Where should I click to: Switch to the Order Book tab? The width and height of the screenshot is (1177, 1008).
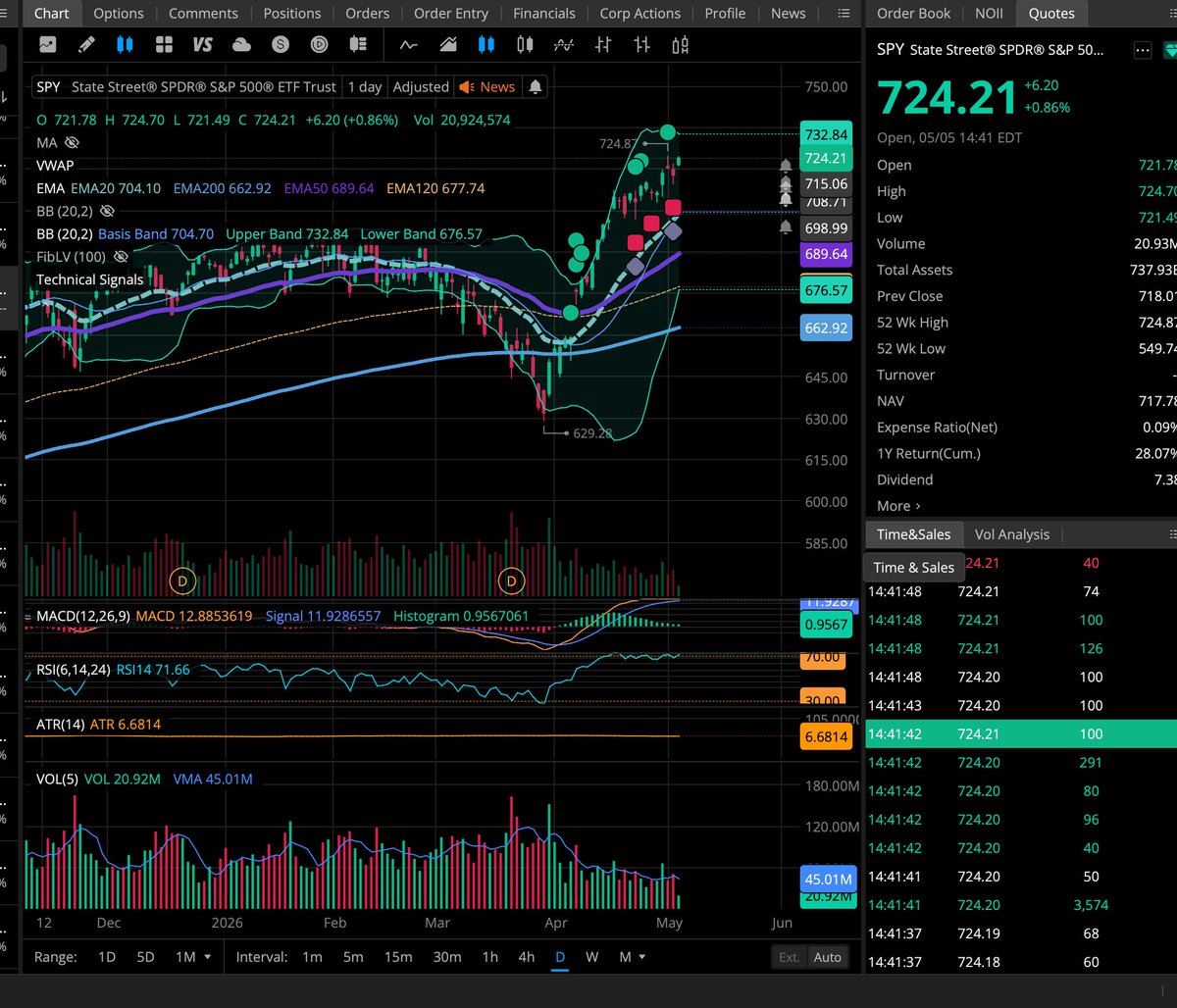tap(913, 14)
